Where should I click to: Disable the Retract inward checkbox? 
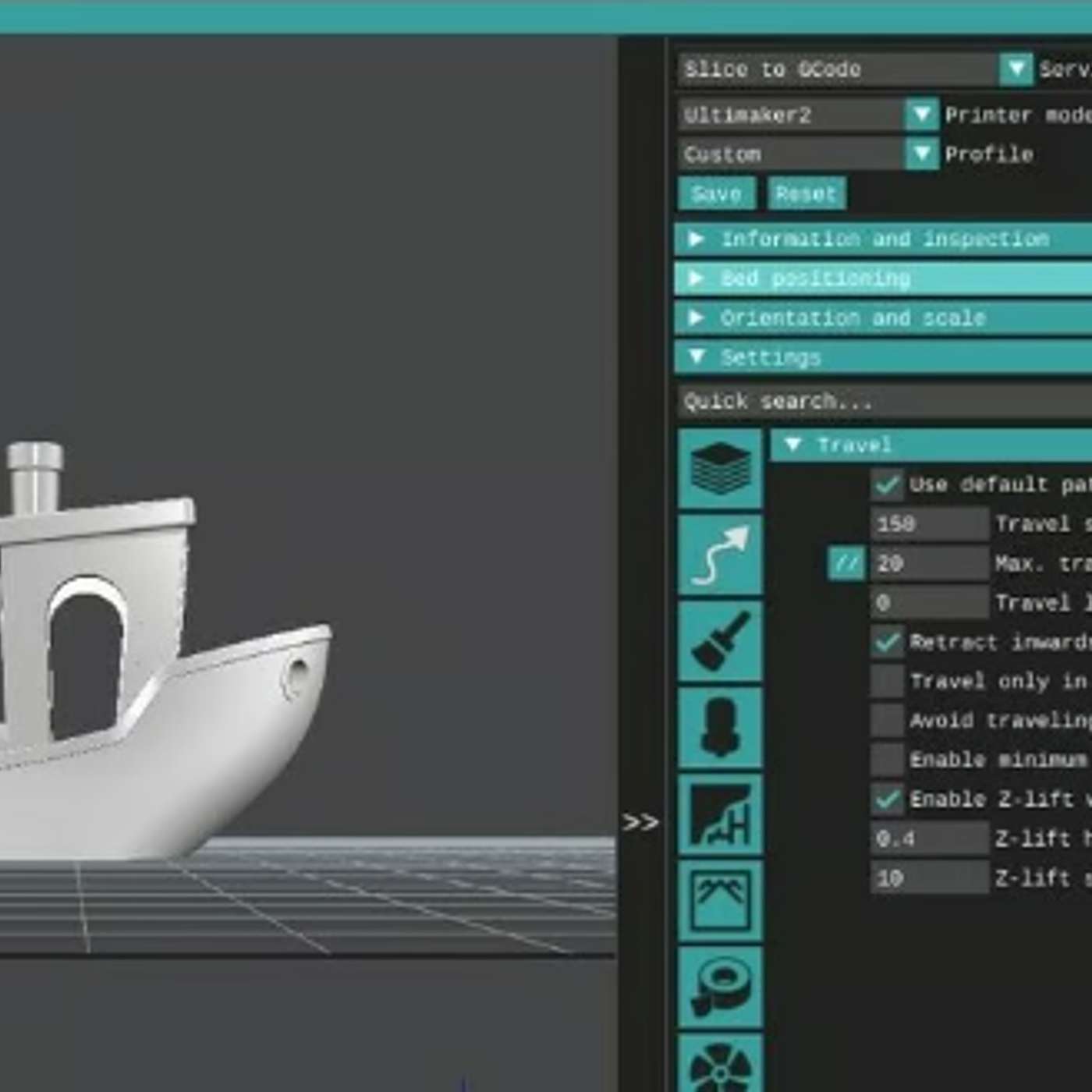(x=888, y=642)
